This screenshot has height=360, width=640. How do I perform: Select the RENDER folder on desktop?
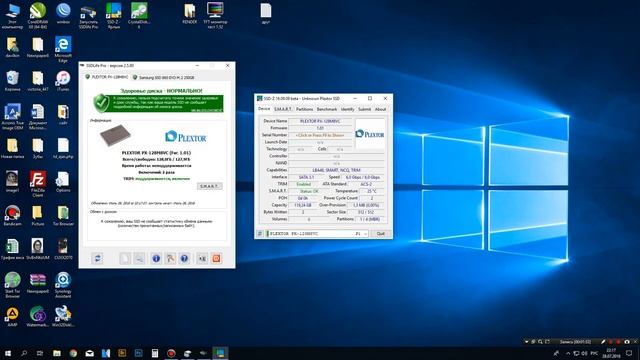[x=189, y=13]
